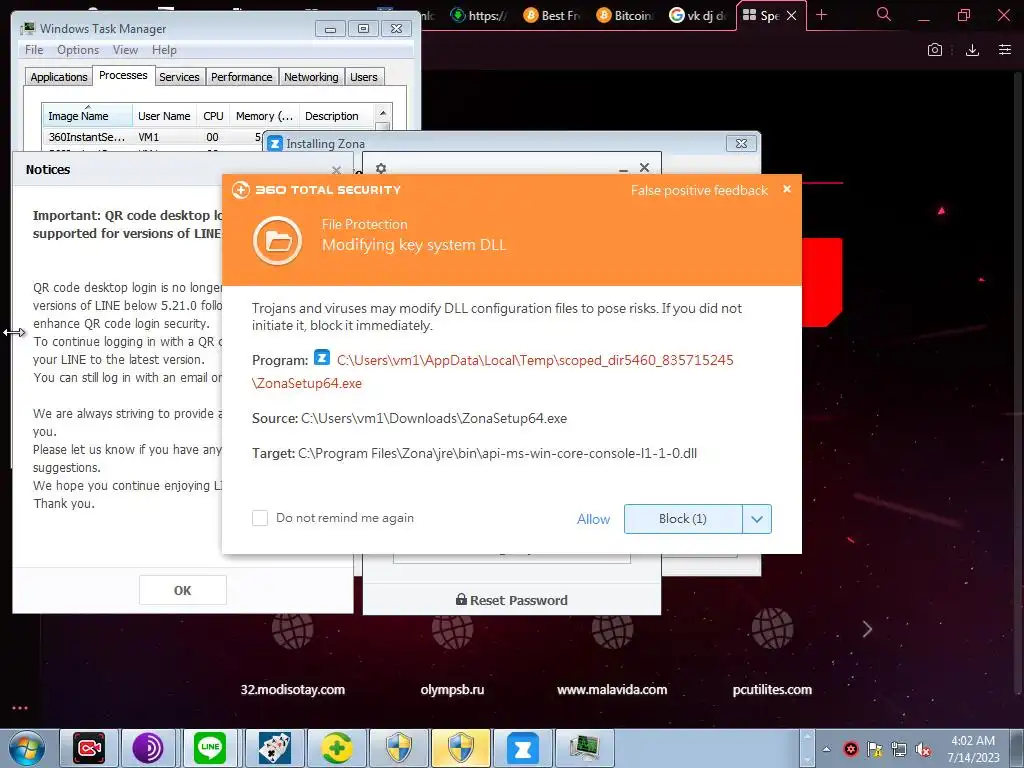Switch to the Applications tab in Task Manager
This screenshot has width=1024, height=768.
click(x=59, y=77)
